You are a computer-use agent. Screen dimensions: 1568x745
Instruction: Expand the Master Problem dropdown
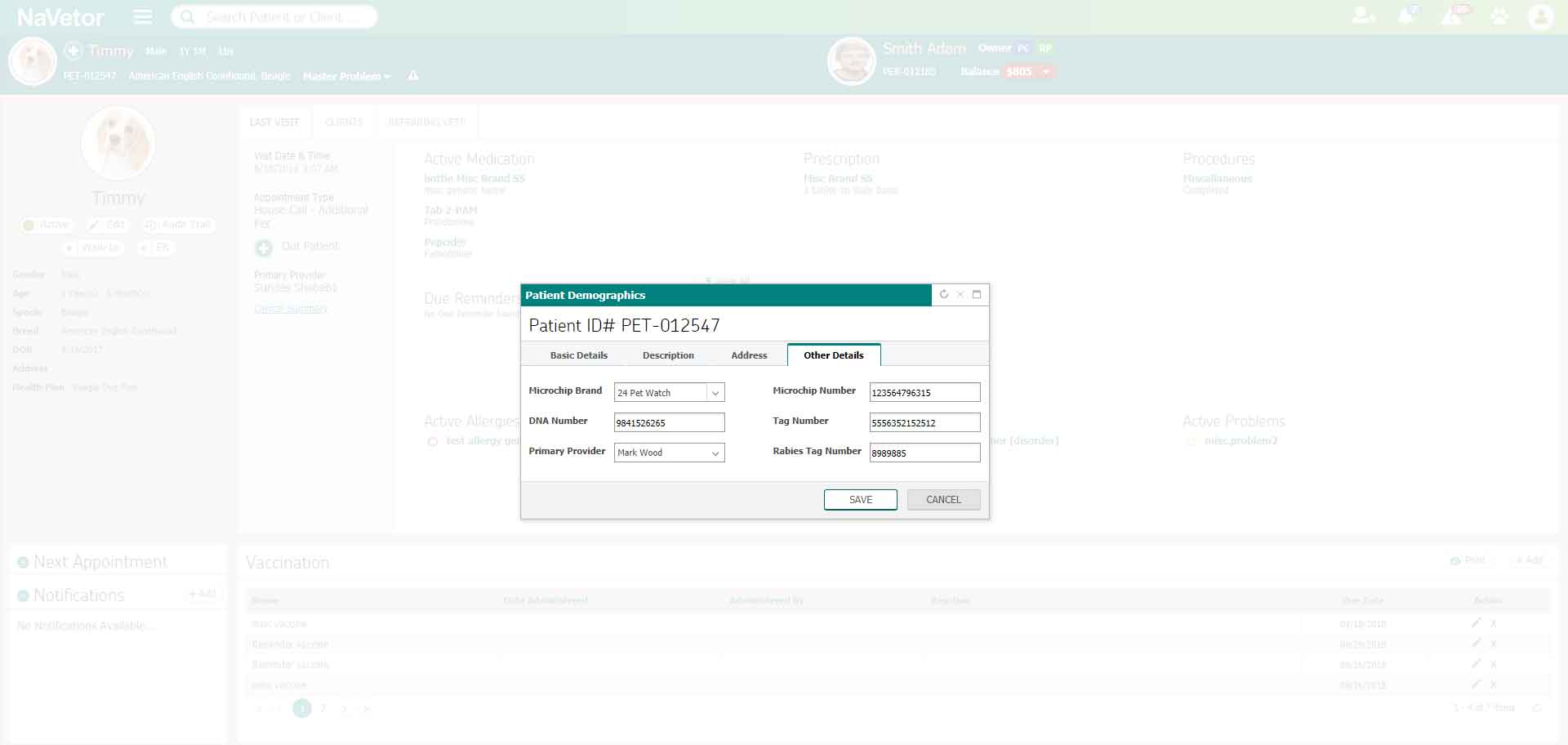click(346, 76)
